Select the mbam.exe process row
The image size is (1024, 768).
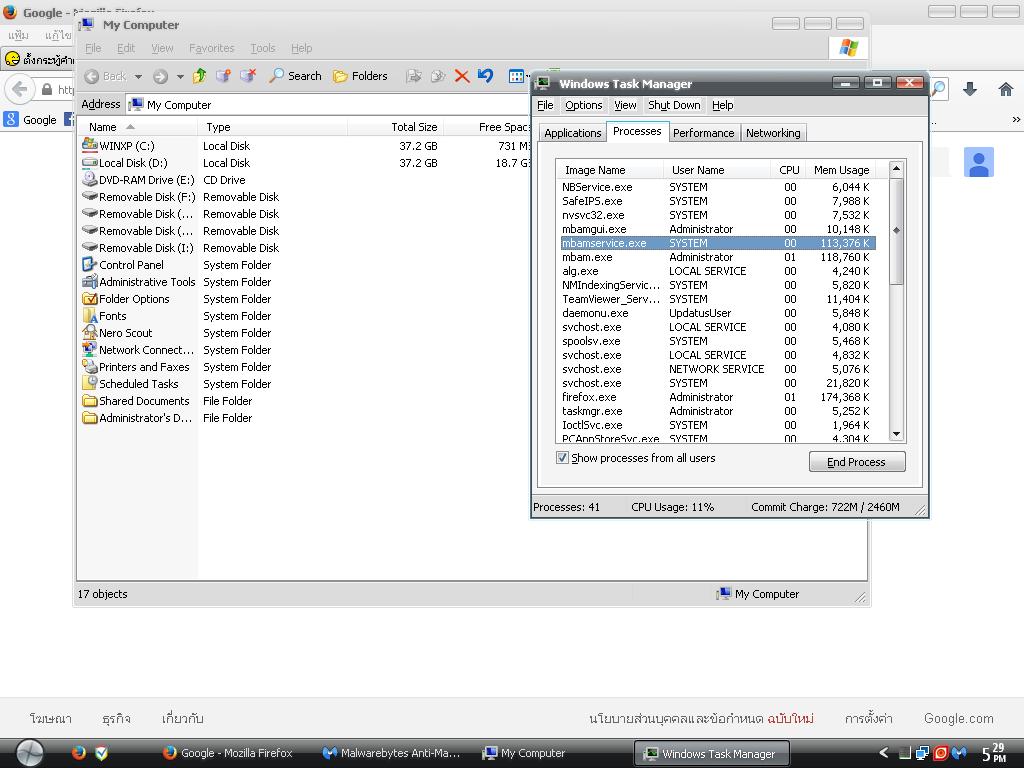[716, 257]
